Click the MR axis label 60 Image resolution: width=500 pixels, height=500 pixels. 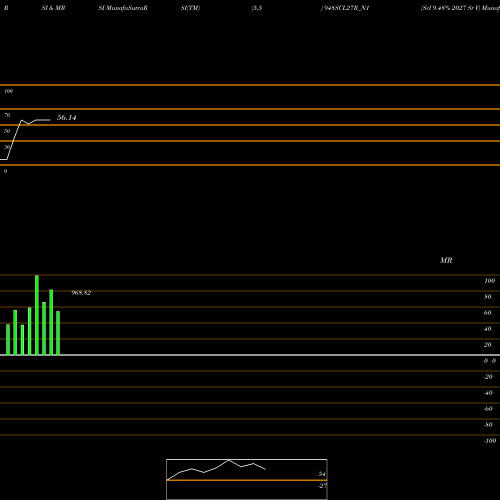click(x=488, y=313)
